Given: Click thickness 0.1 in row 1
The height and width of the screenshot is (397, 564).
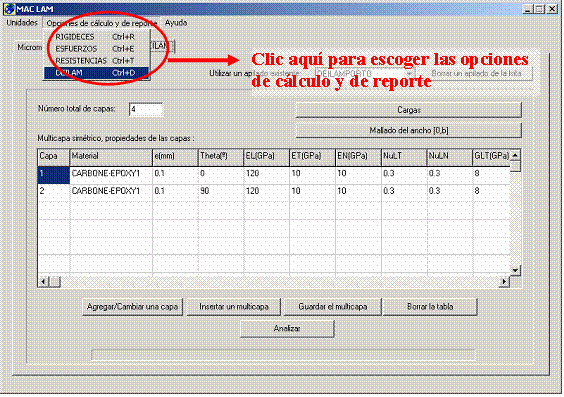Looking at the screenshot, I should 175,175.
